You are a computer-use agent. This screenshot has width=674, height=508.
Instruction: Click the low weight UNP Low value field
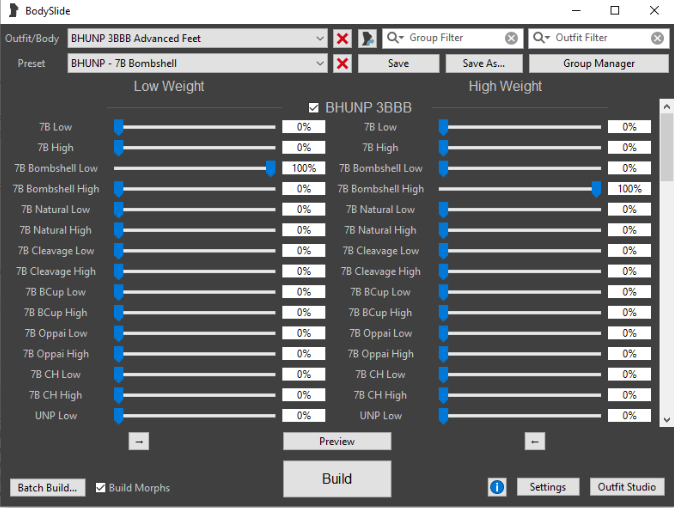pos(304,416)
